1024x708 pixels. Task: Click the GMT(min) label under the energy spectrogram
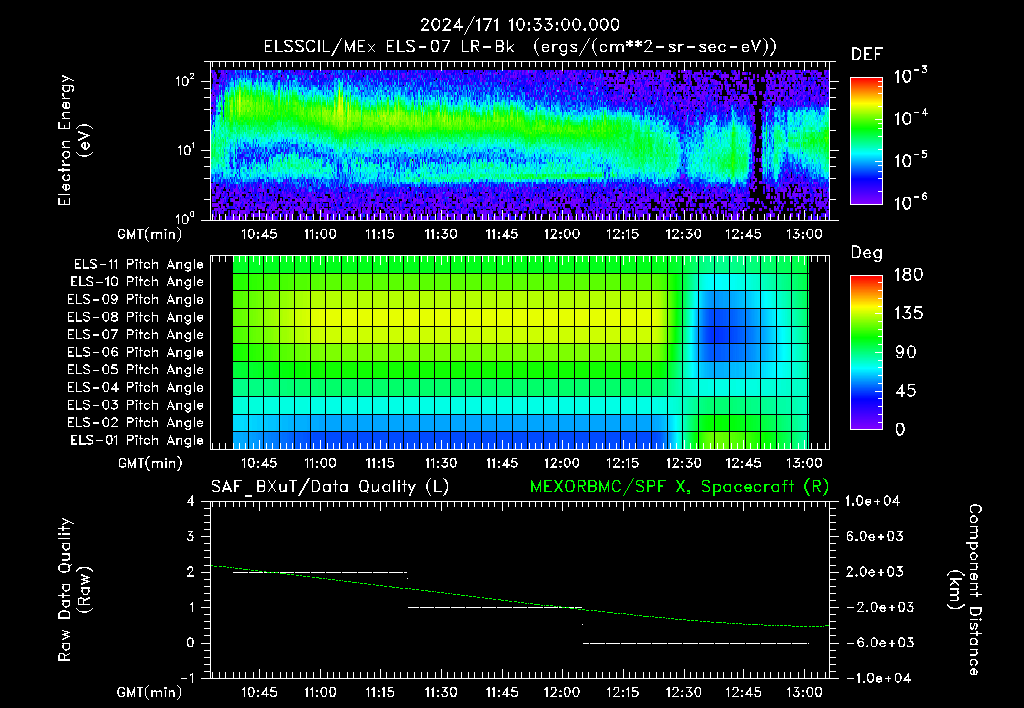click(150, 234)
